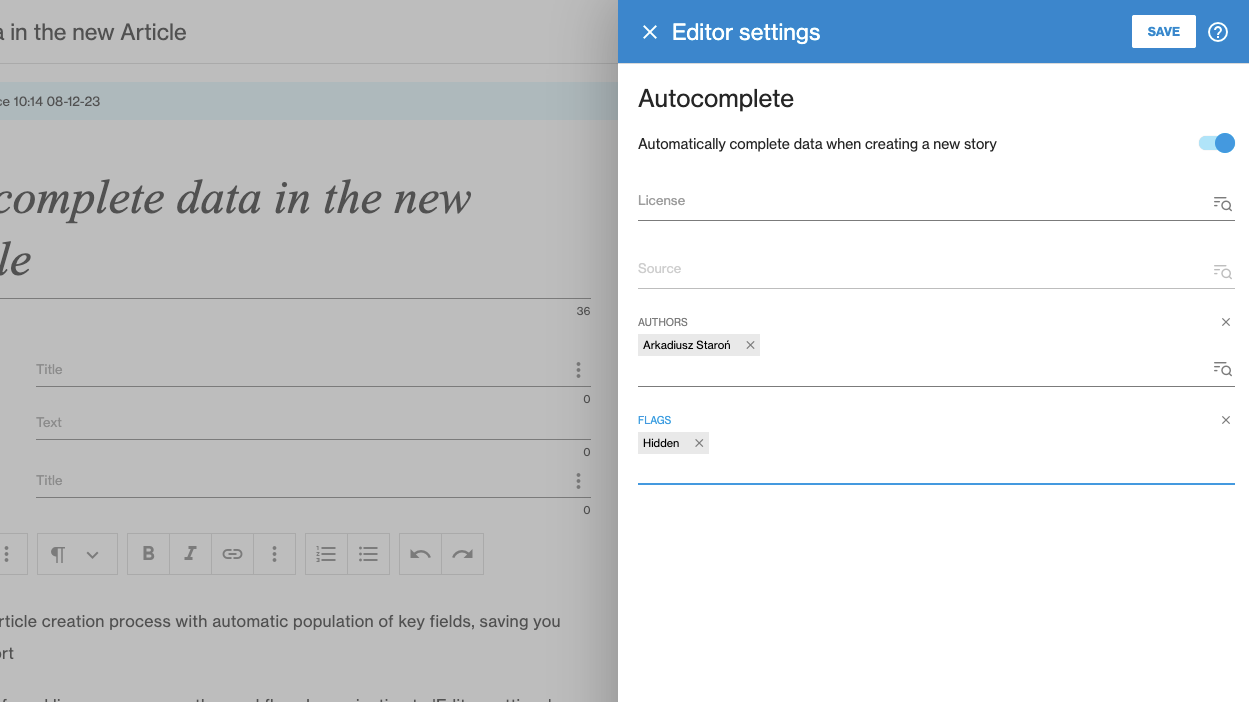Screen dimensions: 1249x702
Task: Click the redo arrow button
Action: tap(462, 554)
